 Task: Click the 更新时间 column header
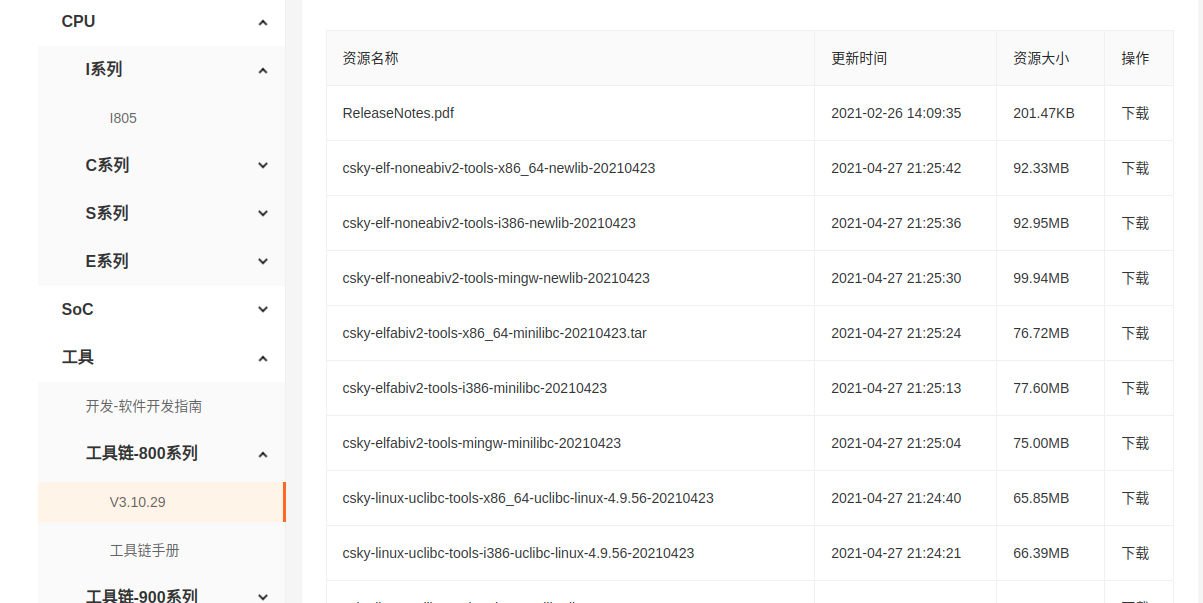click(x=859, y=58)
